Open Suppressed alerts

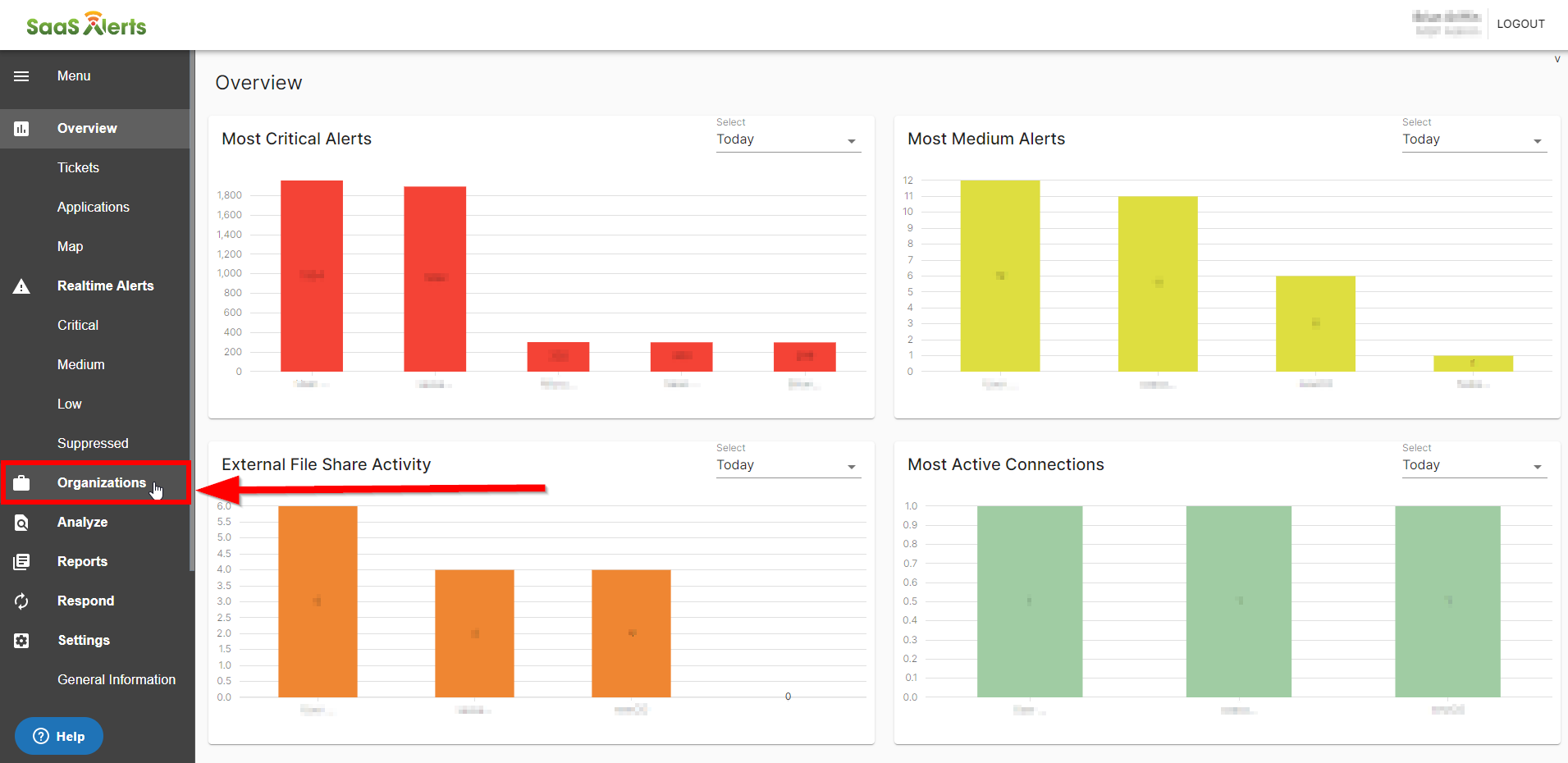click(x=95, y=444)
